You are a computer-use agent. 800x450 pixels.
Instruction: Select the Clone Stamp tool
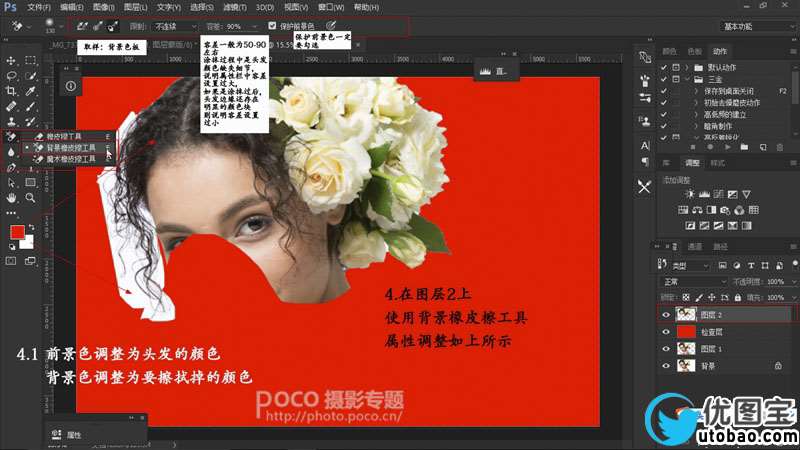11,121
